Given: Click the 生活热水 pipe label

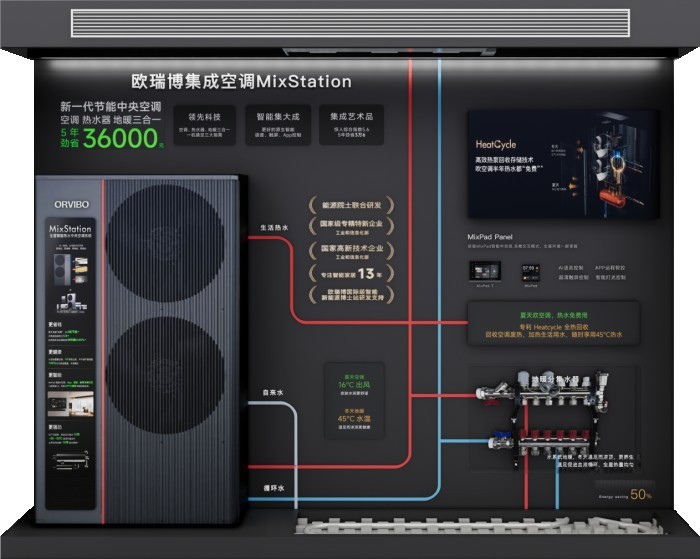Looking at the screenshot, I should pyautogui.click(x=273, y=227).
